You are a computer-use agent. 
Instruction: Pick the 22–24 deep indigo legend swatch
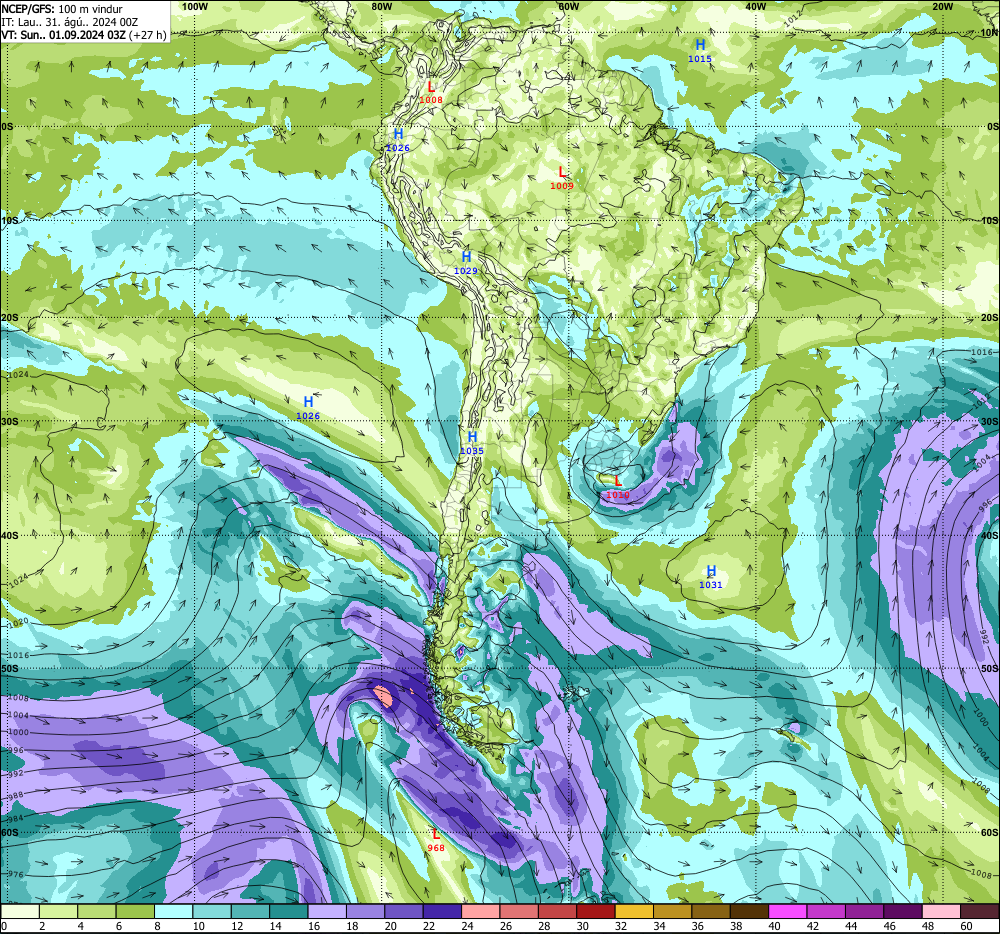tap(443, 911)
